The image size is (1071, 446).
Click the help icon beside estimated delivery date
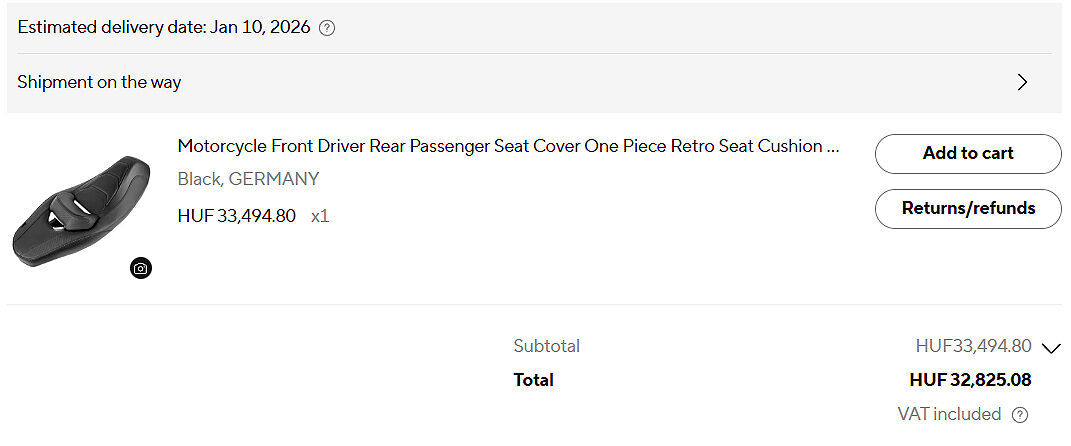(x=327, y=28)
